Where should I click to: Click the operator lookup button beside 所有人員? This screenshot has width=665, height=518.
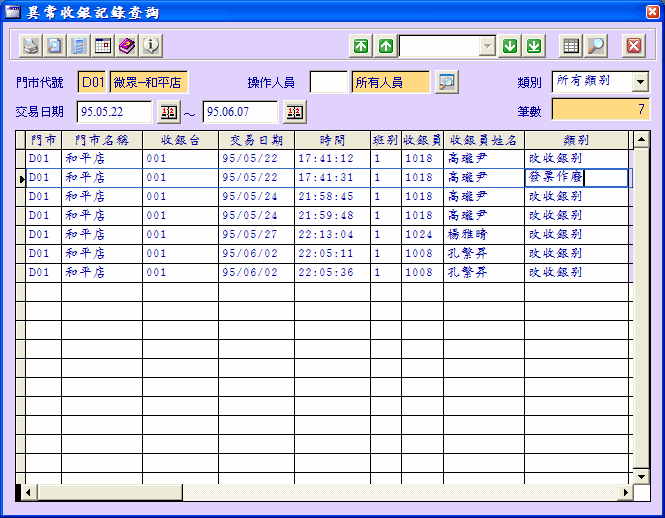[446, 82]
